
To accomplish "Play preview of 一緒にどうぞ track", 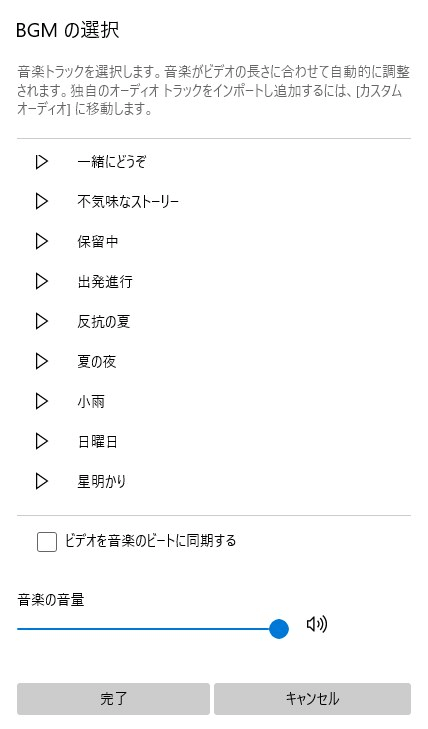I will (42, 162).
